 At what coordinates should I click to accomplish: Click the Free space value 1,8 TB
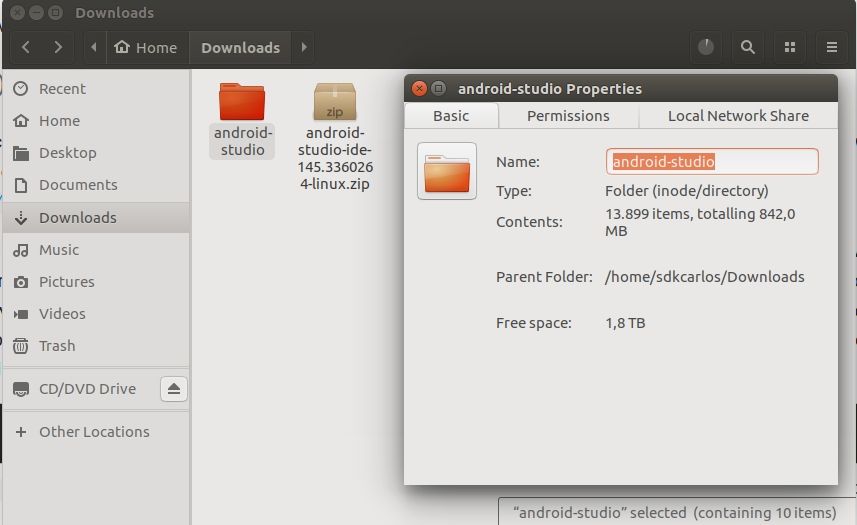coord(625,323)
